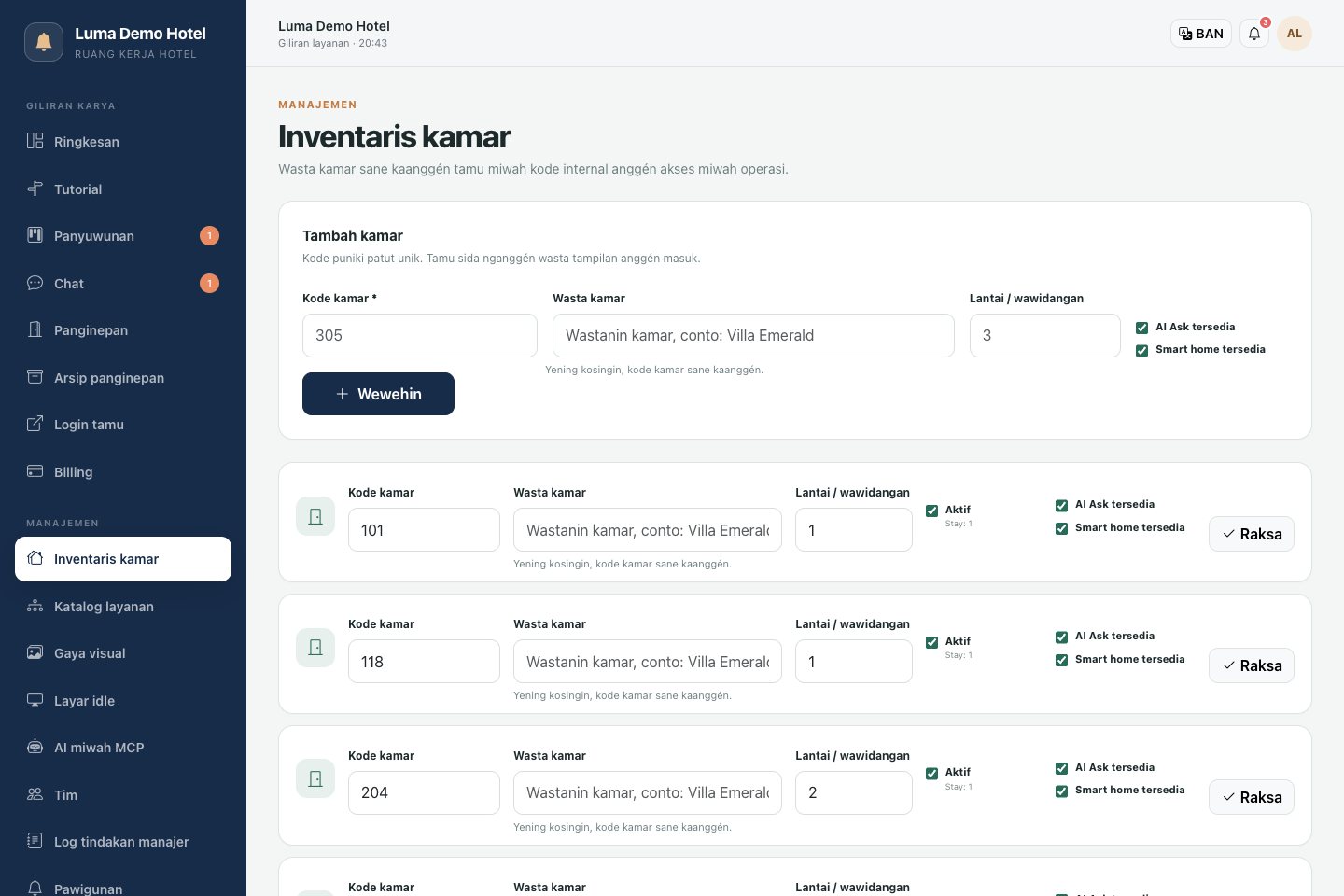Click the Ringkesan dashboard icon
This screenshot has width=1344, height=896.
[35, 141]
